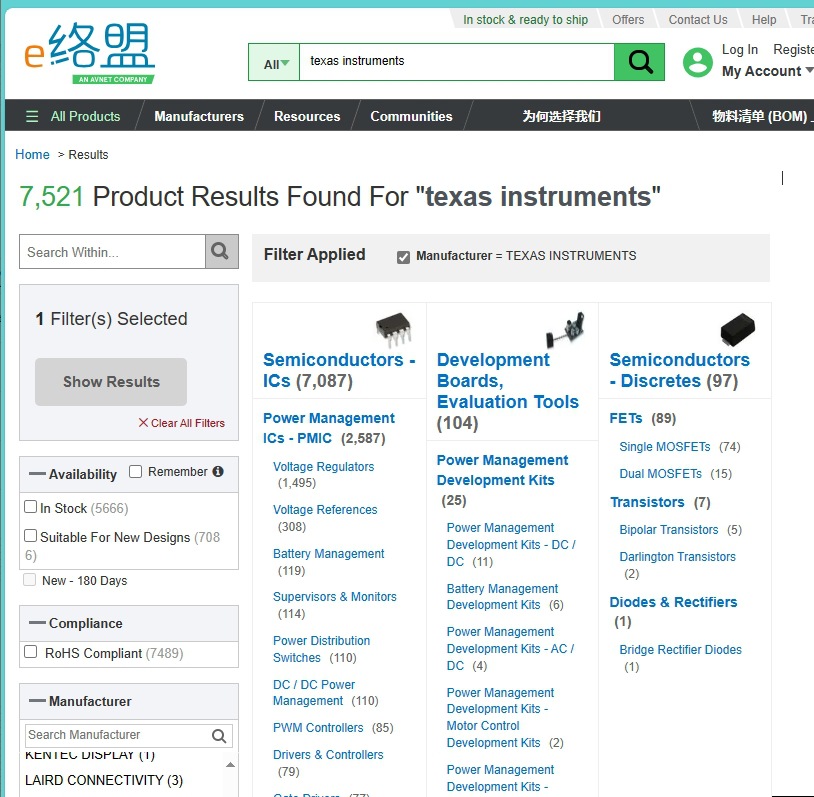Viewport: 814px width, 797px height.
Task: Open Voltage Regulators subcategory
Action: coord(323,466)
